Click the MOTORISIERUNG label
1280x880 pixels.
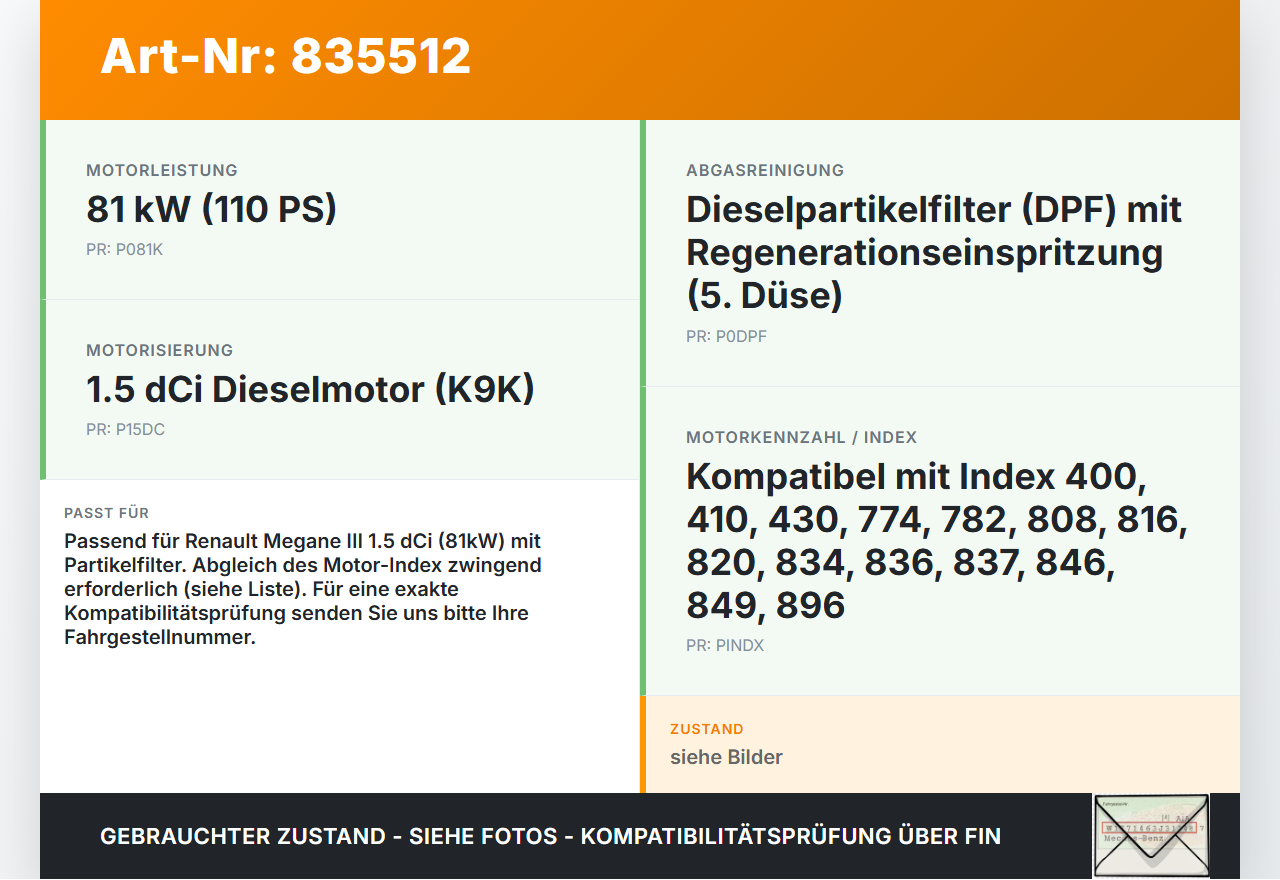[x=160, y=350]
